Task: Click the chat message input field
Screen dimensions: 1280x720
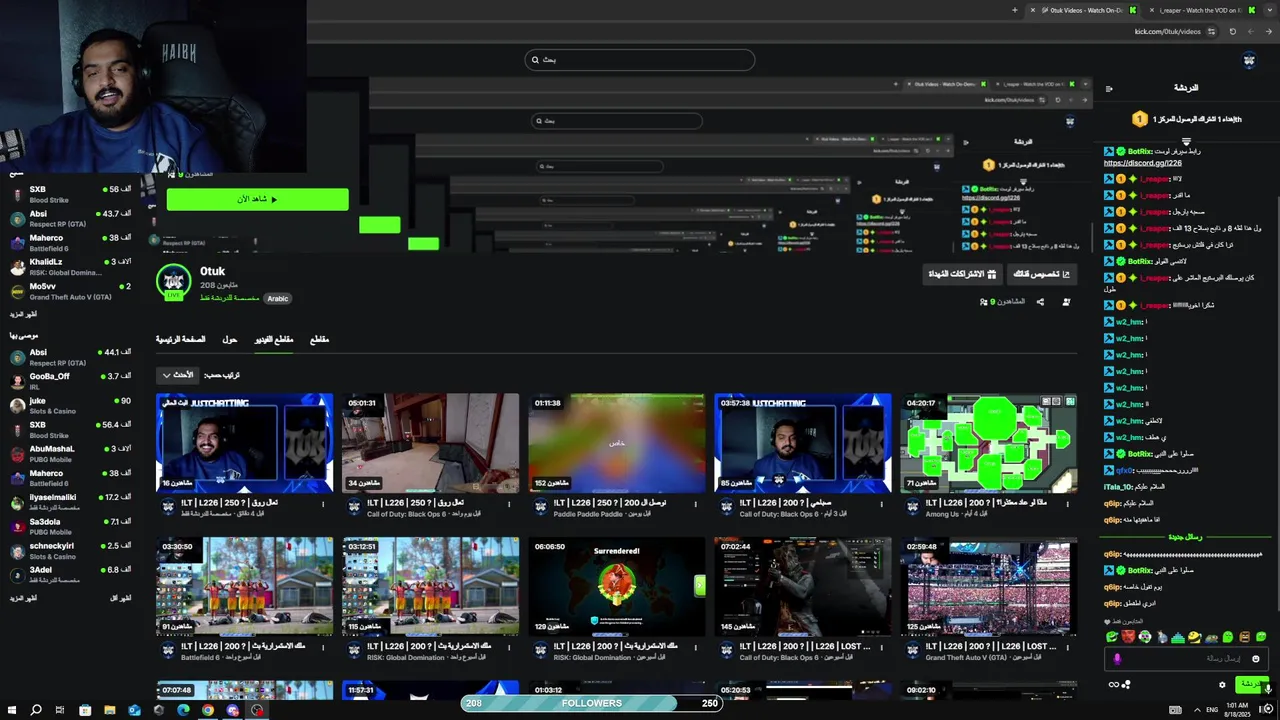Action: tap(1187, 658)
